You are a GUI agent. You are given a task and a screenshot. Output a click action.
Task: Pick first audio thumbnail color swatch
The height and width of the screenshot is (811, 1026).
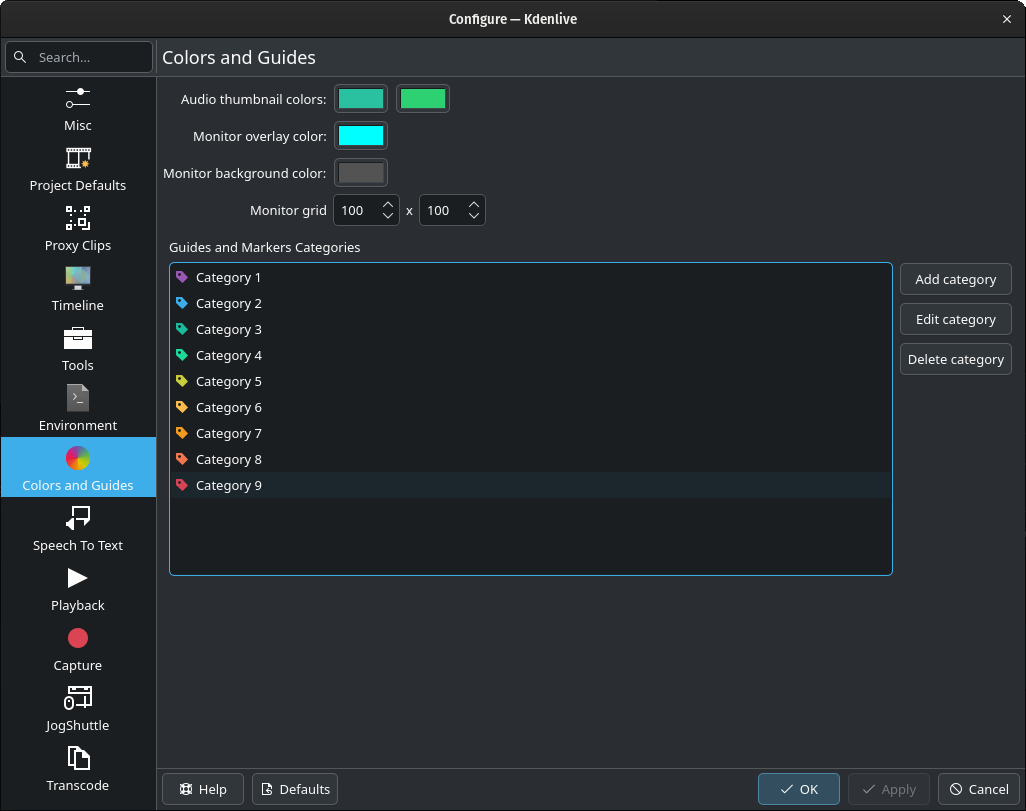point(361,99)
